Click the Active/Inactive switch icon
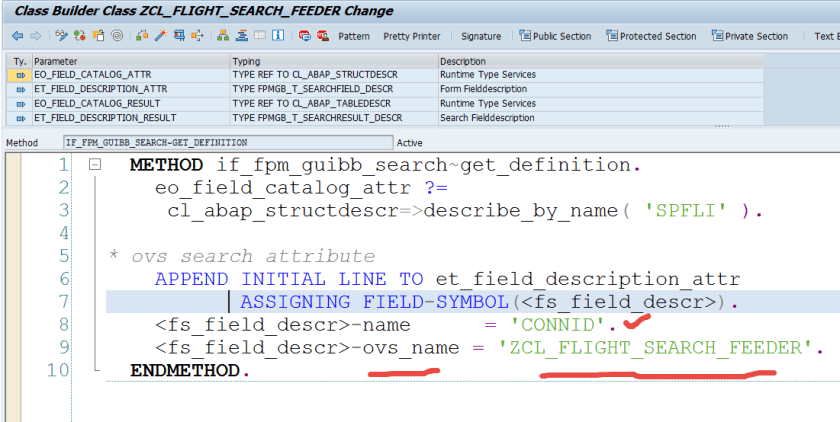Image resolution: width=840 pixels, height=422 pixels. (x=80, y=36)
